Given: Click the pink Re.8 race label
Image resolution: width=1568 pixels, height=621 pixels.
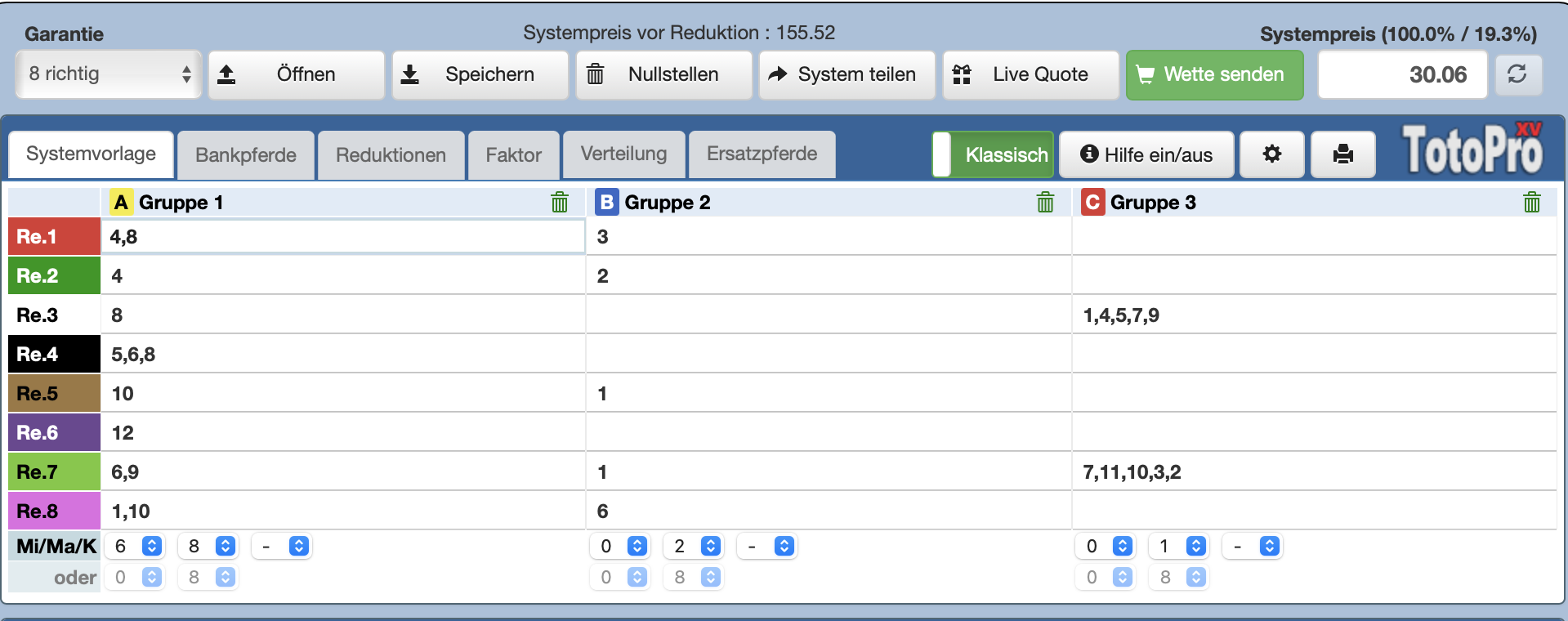Looking at the screenshot, I should 54,511.
